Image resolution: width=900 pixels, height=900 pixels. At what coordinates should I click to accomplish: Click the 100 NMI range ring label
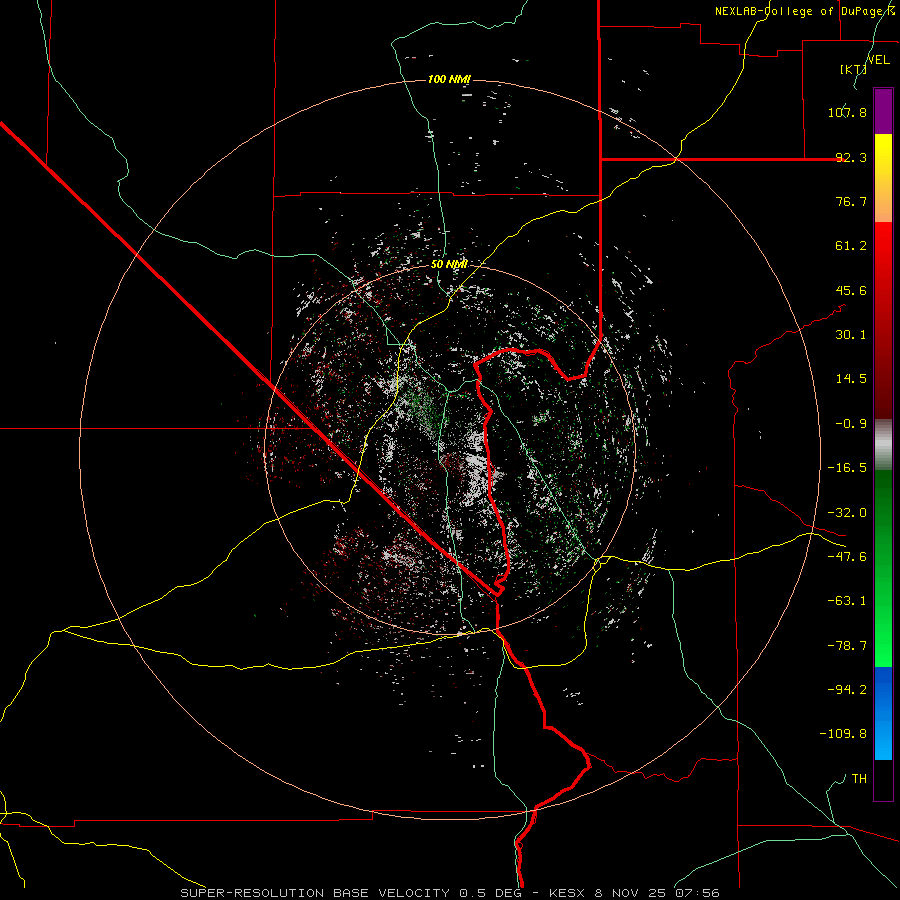449,79
